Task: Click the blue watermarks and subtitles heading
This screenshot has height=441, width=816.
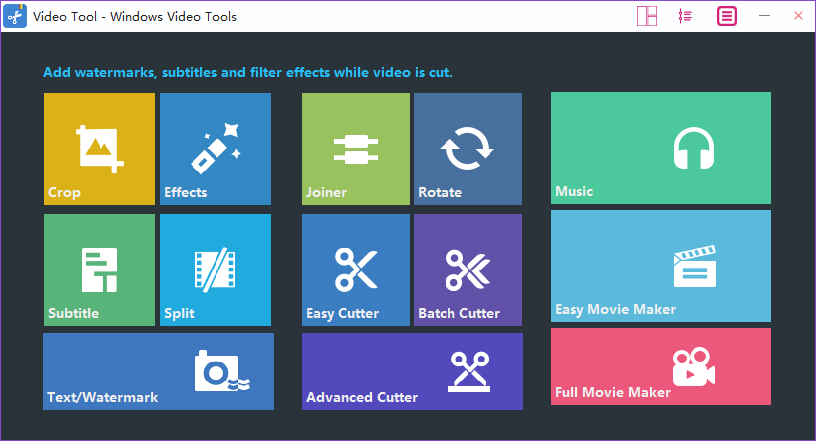Action: 248,73
